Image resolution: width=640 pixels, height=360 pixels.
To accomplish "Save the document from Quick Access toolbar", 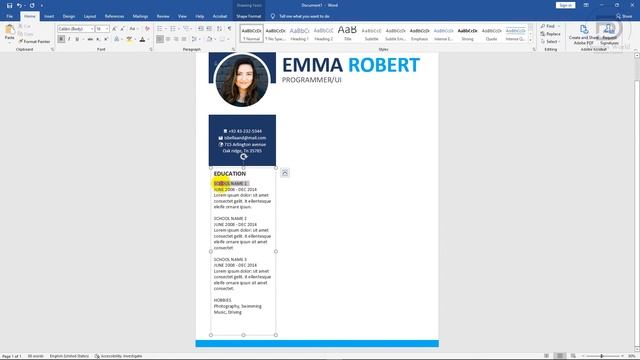I will click(9, 5).
